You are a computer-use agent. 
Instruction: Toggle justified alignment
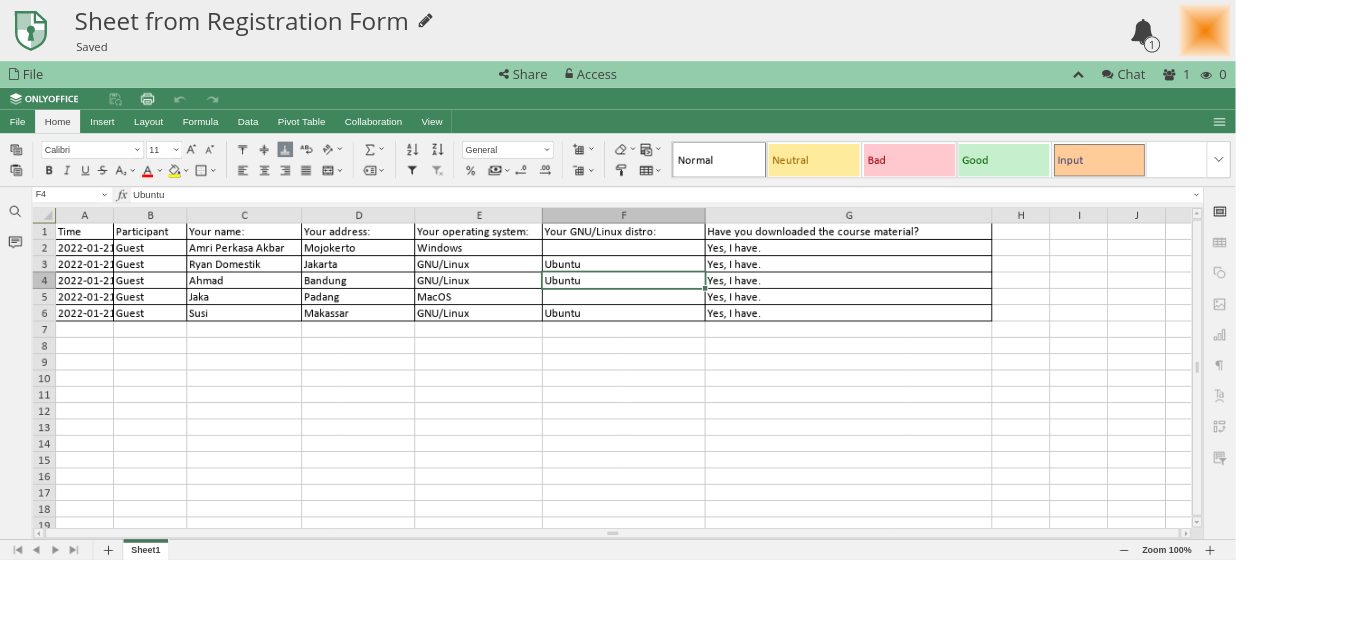click(306, 171)
